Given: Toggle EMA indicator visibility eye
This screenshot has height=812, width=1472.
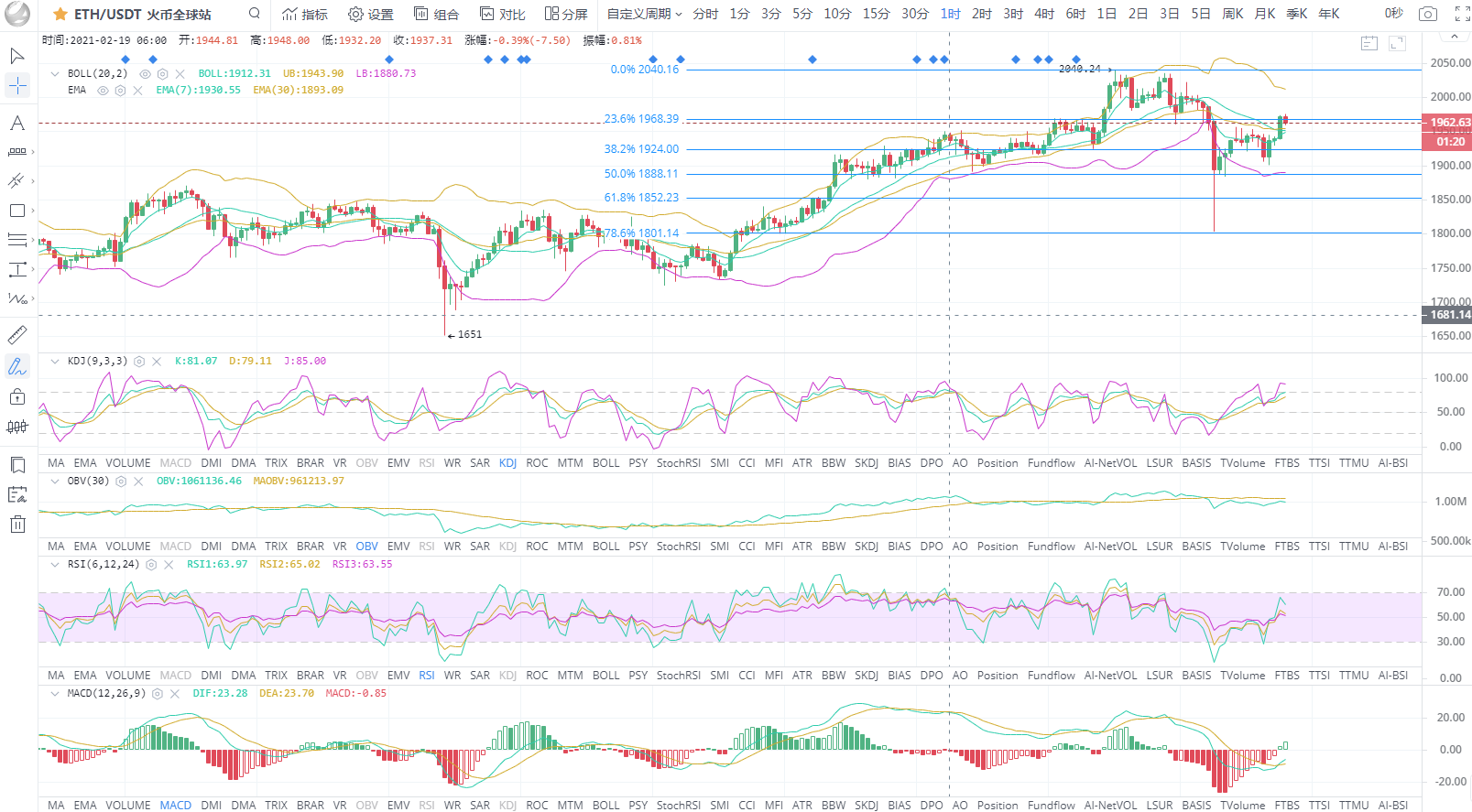Looking at the screenshot, I should (x=103, y=91).
